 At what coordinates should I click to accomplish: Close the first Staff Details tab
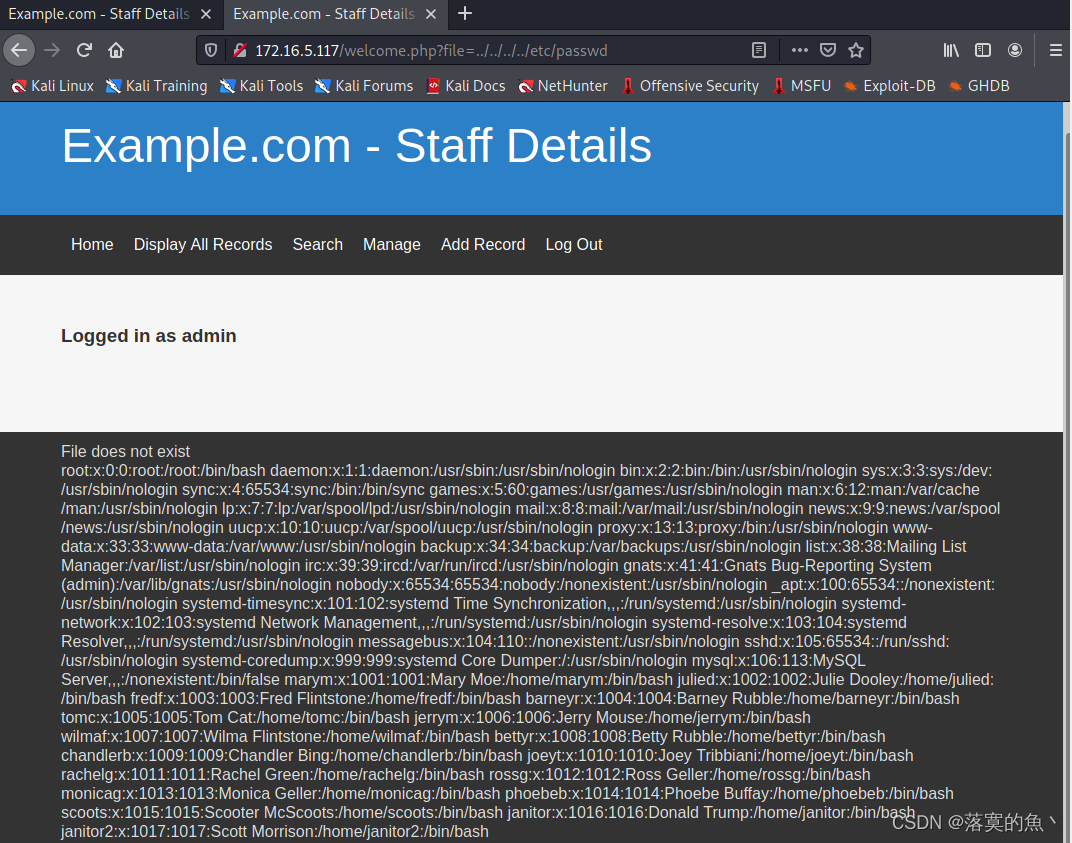point(206,14)
